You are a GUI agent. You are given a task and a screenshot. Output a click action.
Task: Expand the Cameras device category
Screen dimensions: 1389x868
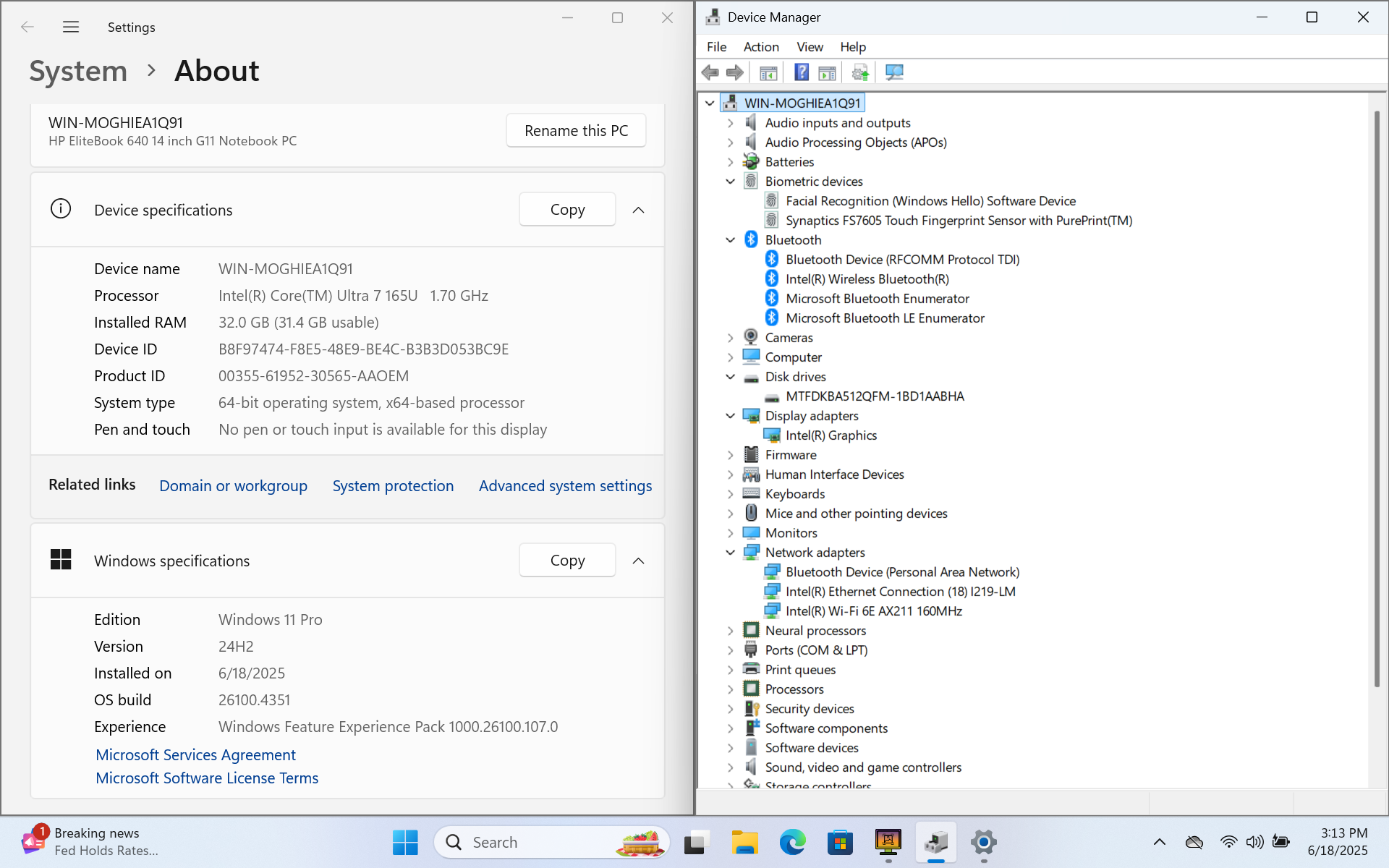point(730,338)
